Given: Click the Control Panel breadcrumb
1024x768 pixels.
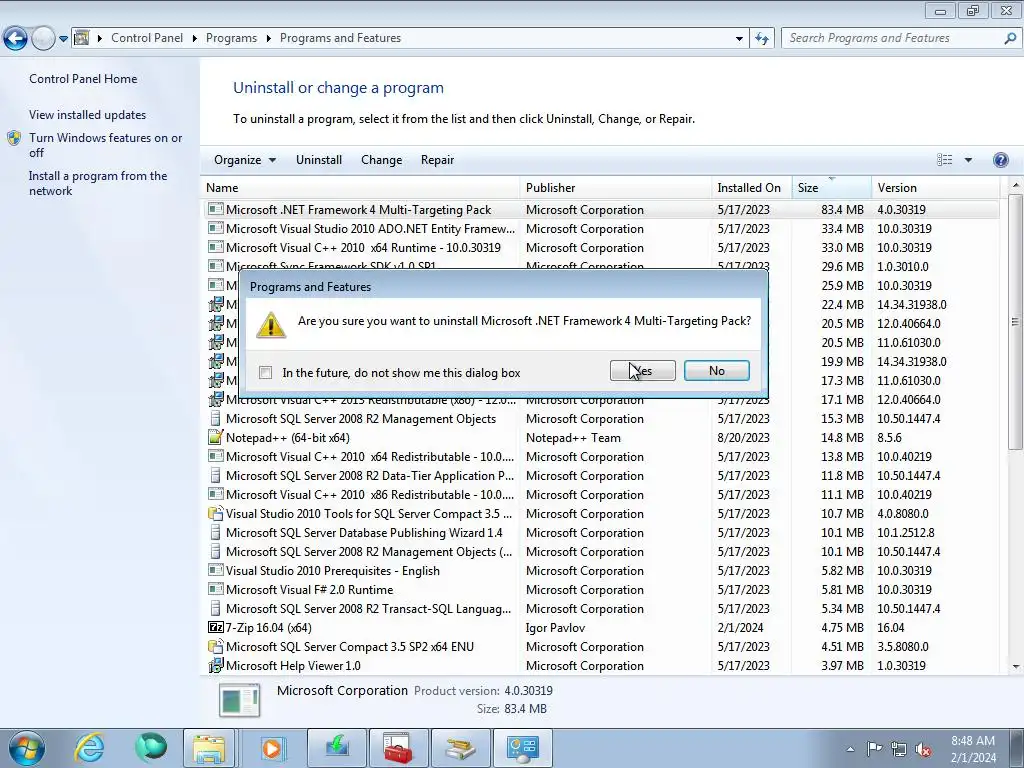Looking at the screenshot, I should pos(147,38).
